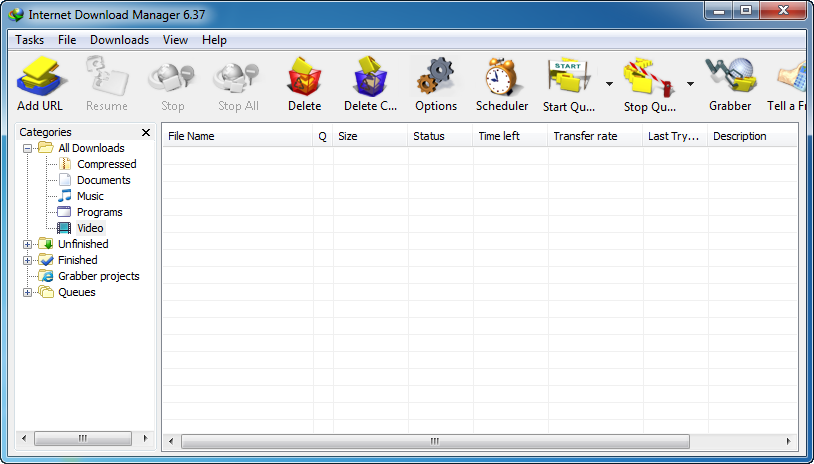Click the Categories panel scroll right arrow
The height and width of the screenshot is (464, 814).
[x=145, y=439]
